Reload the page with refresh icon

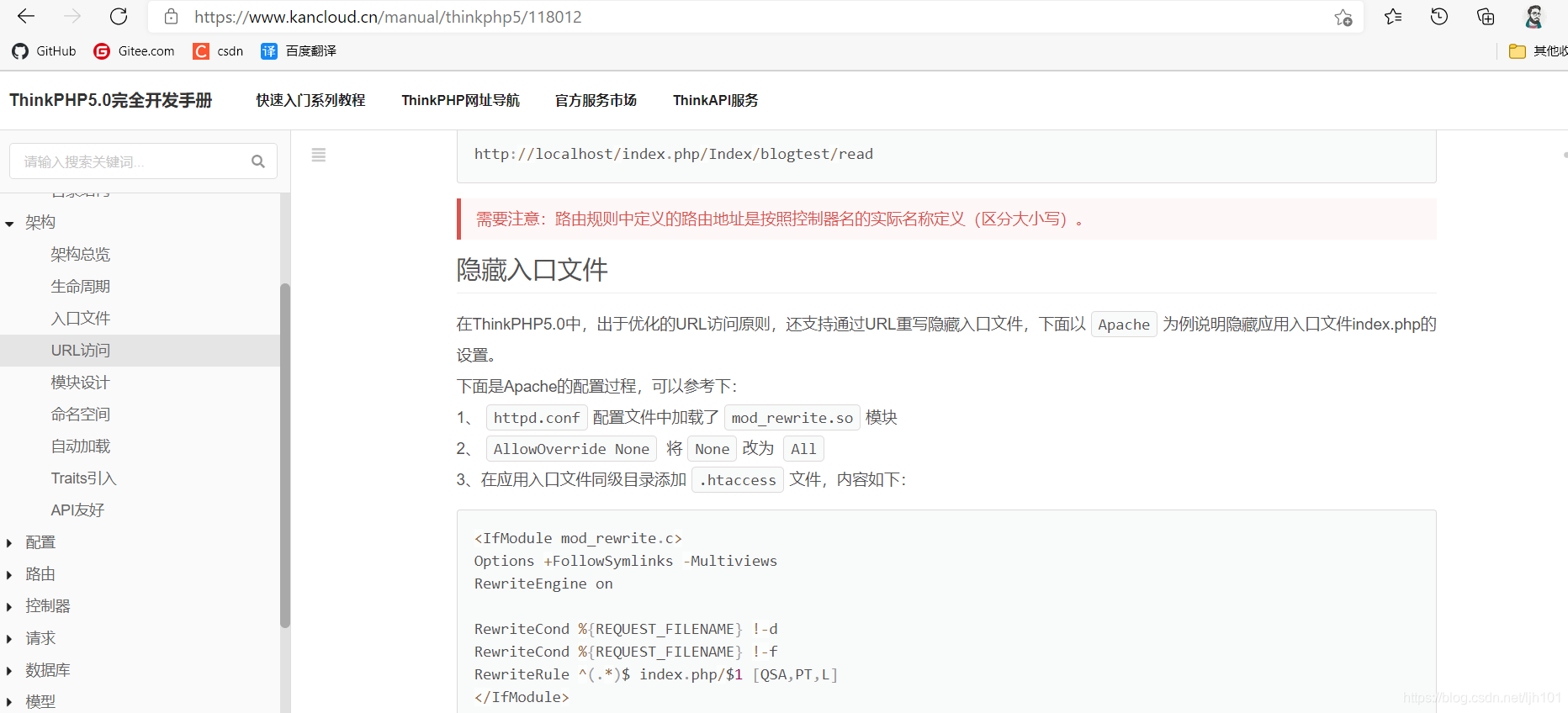tap(119, 16)
